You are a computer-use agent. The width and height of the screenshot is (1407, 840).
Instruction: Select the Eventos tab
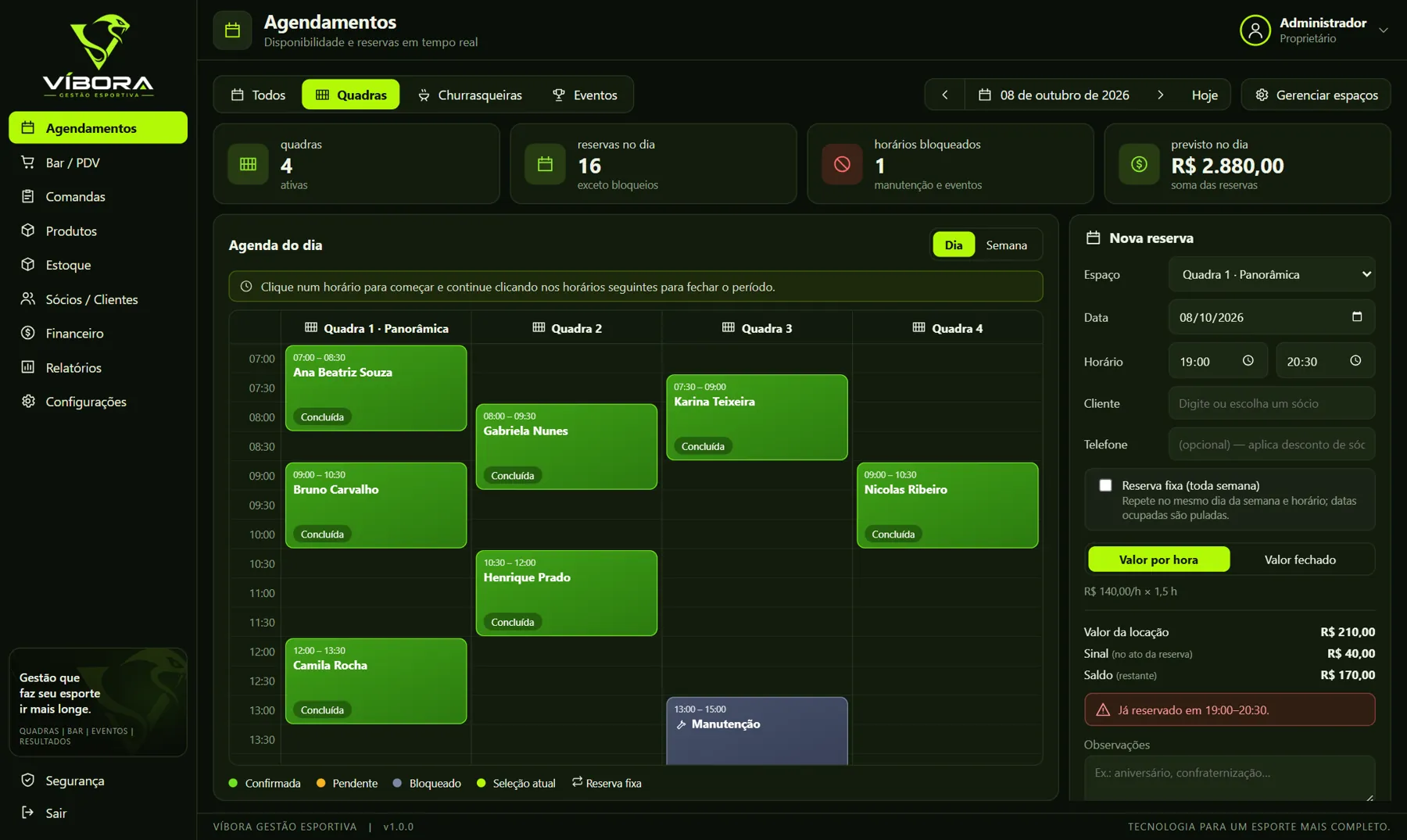point(585,95)
